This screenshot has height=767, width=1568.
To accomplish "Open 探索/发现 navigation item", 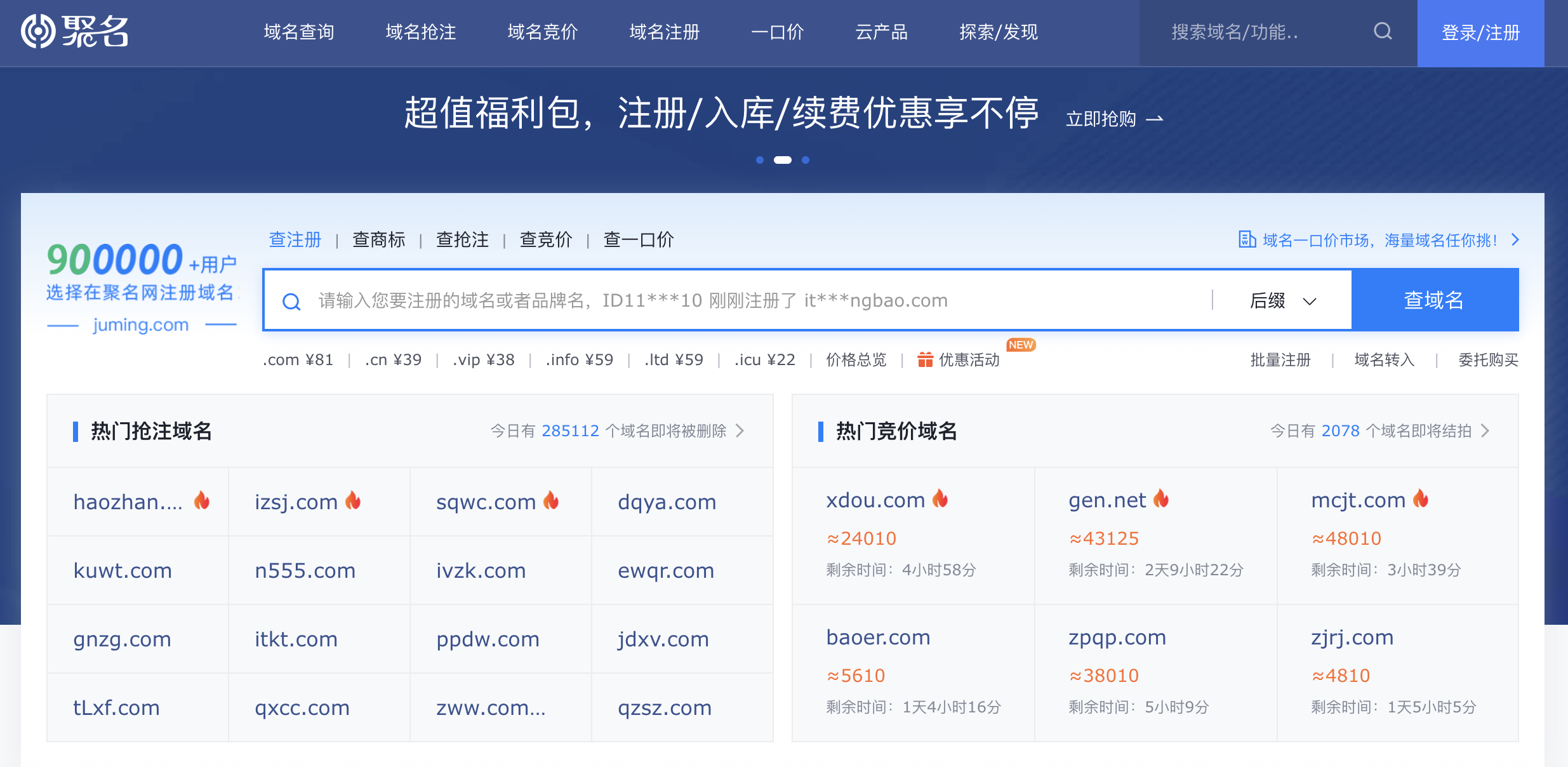I will (x=999, y=32).
